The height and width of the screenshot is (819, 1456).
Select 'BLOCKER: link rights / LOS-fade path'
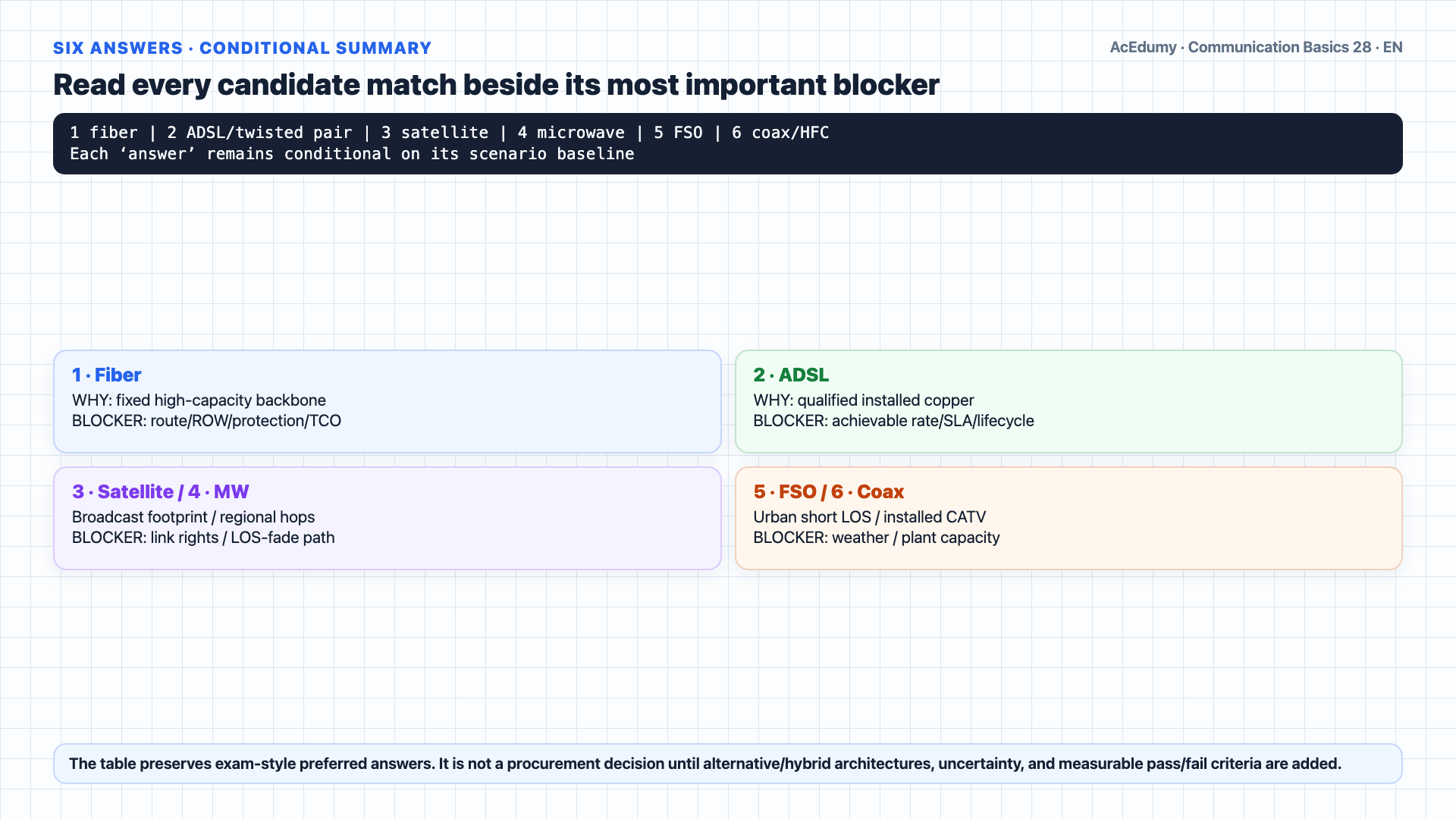point(203,538)
